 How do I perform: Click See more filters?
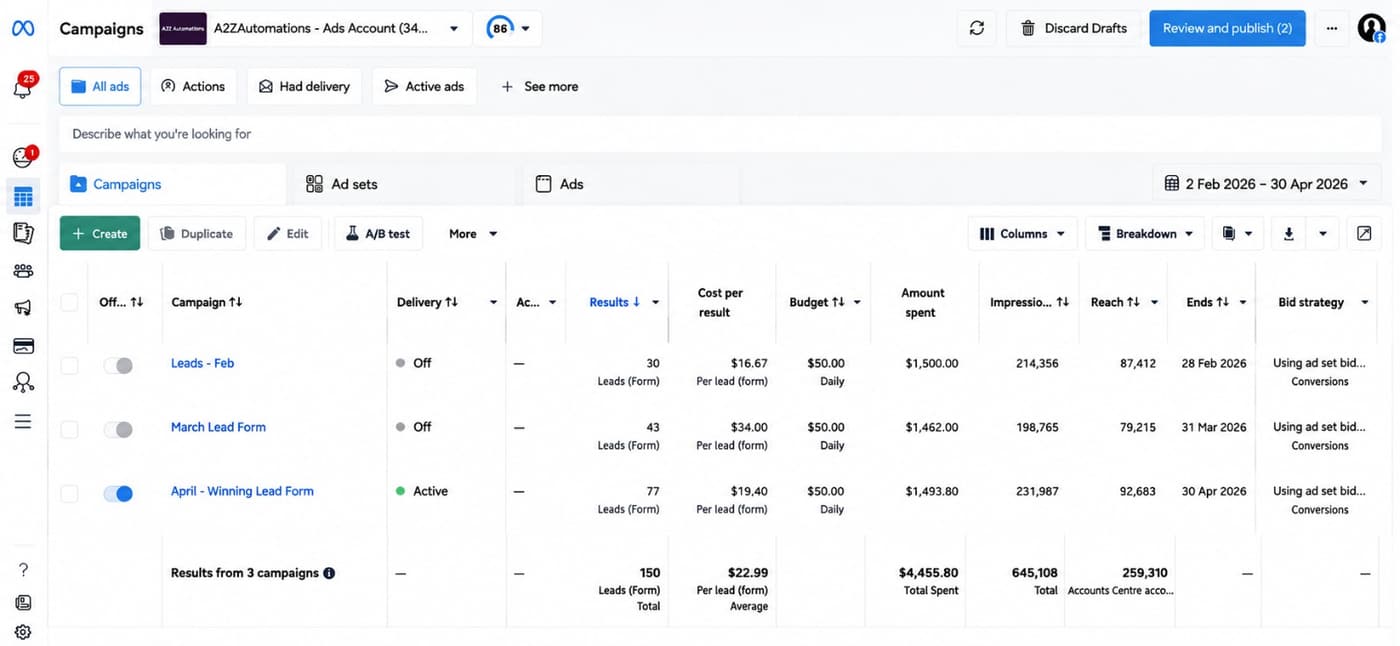pos(539,87)
